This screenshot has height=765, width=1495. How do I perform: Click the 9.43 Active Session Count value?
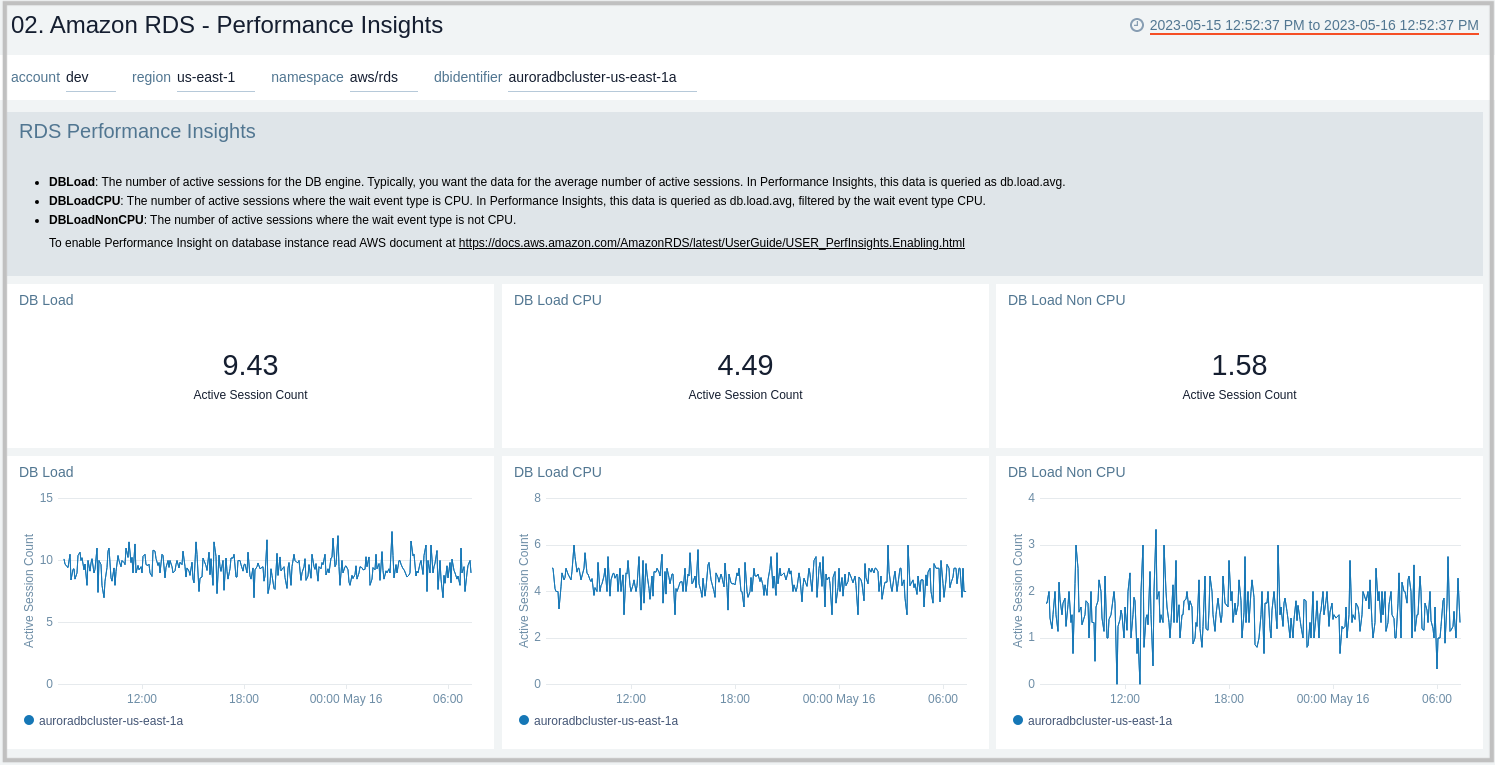(x=250, y=365)
